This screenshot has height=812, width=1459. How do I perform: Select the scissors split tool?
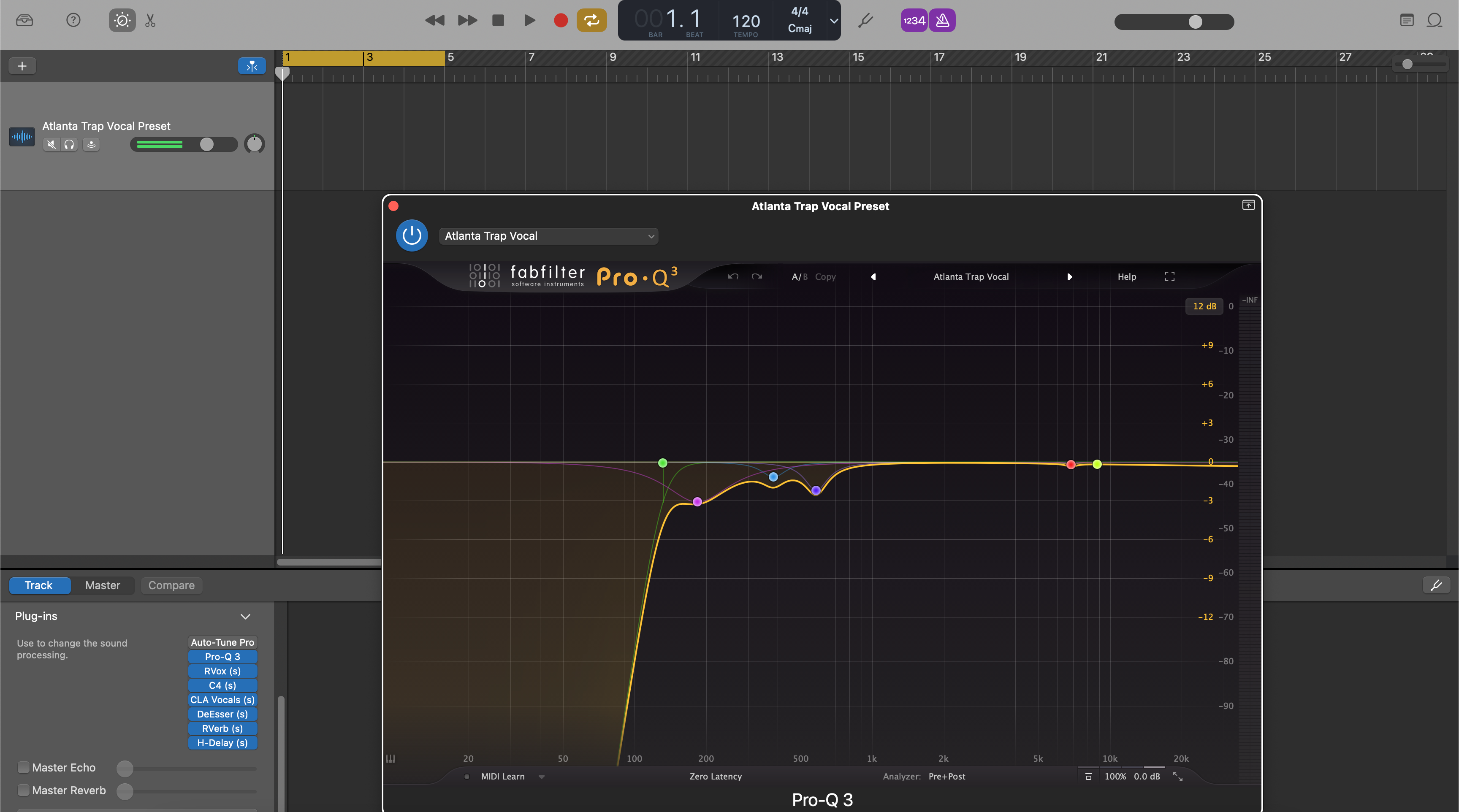[x=150, y=20]
